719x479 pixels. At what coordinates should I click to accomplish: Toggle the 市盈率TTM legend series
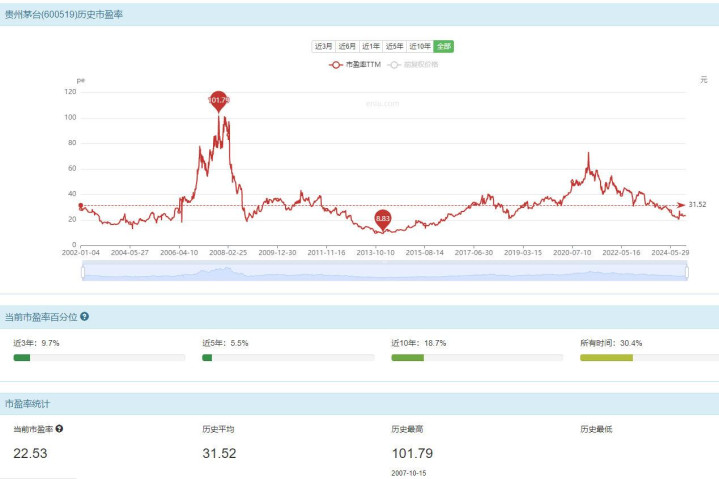[x=355, y=65]
